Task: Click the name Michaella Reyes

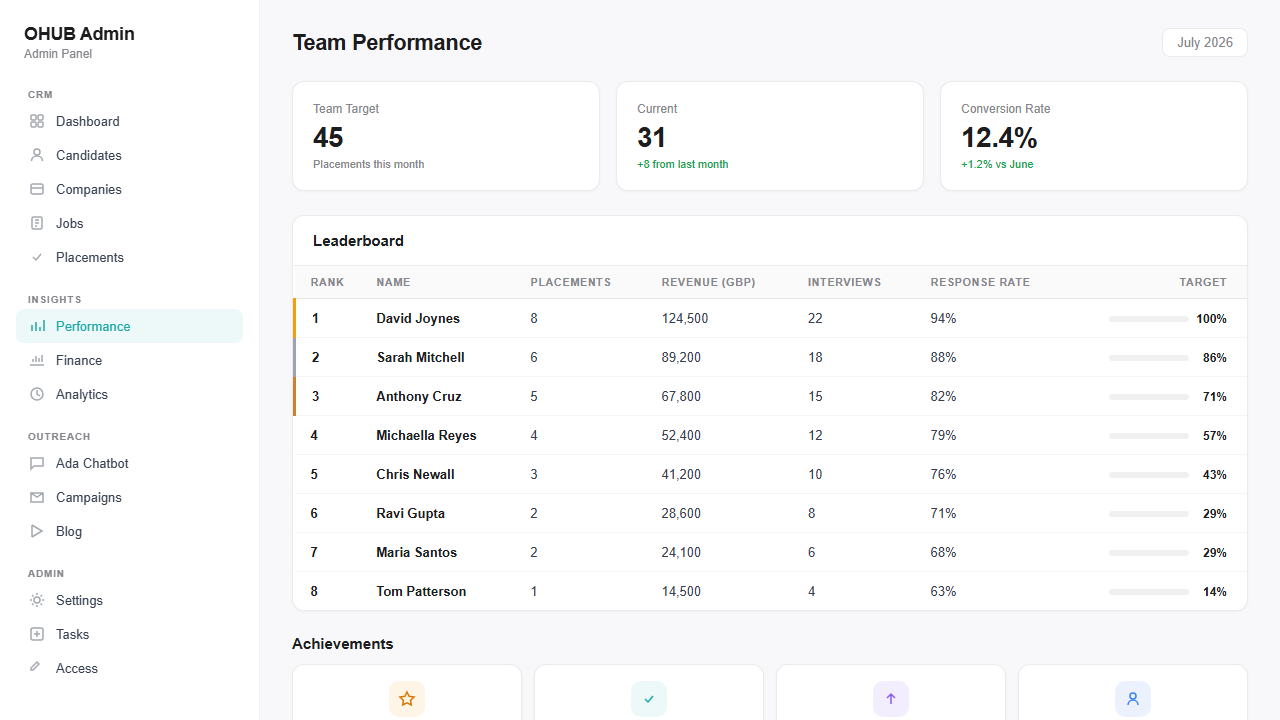Action: click(x=426, y=435)
